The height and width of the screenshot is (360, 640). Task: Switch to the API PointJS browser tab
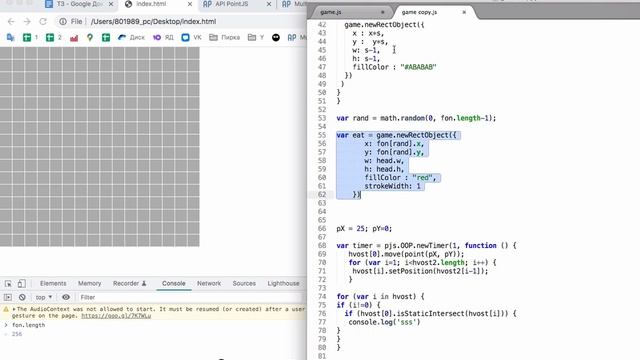237,4
